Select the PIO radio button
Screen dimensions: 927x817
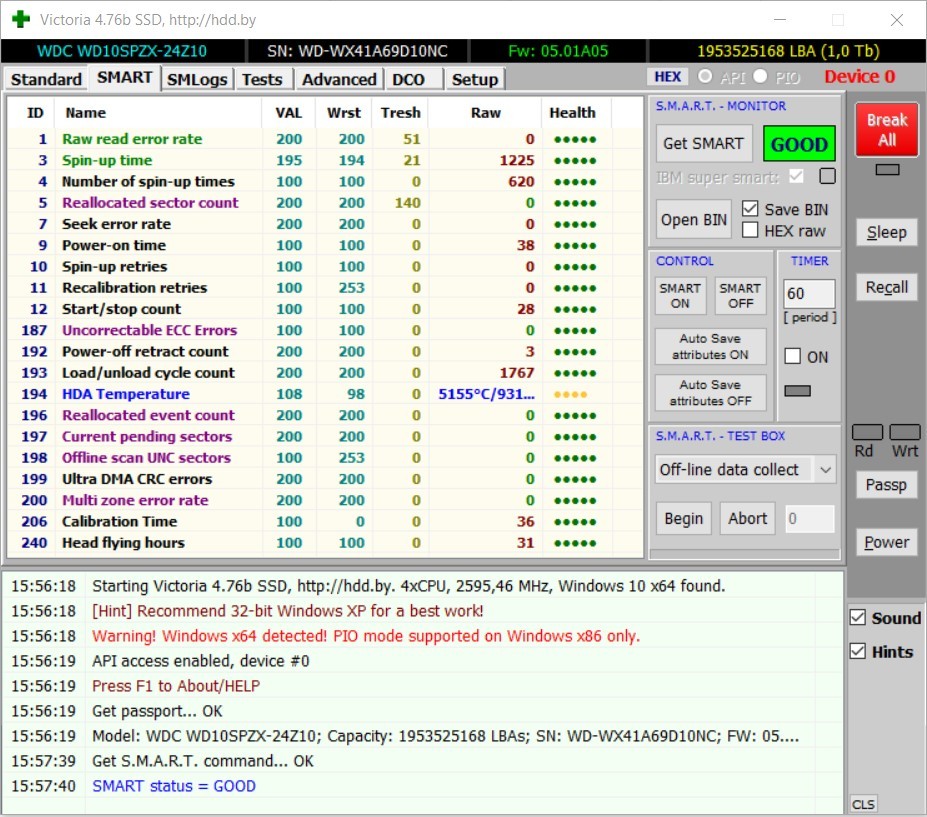coord(760,76)
